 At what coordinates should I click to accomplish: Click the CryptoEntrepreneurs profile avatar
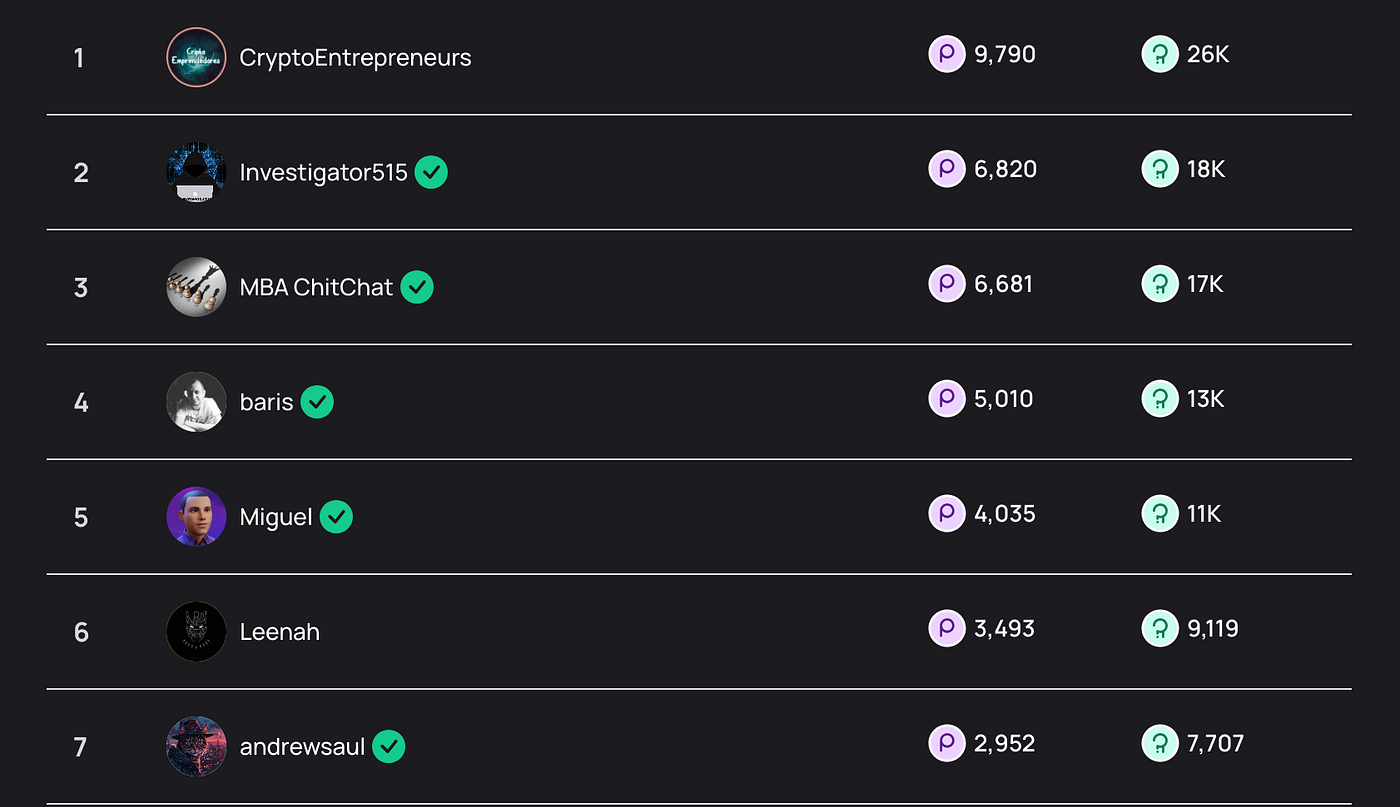(196, 57)
